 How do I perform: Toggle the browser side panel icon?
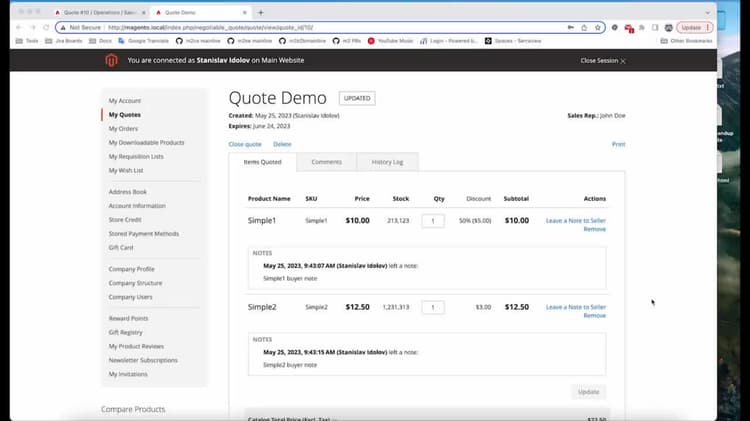point(655,28)
